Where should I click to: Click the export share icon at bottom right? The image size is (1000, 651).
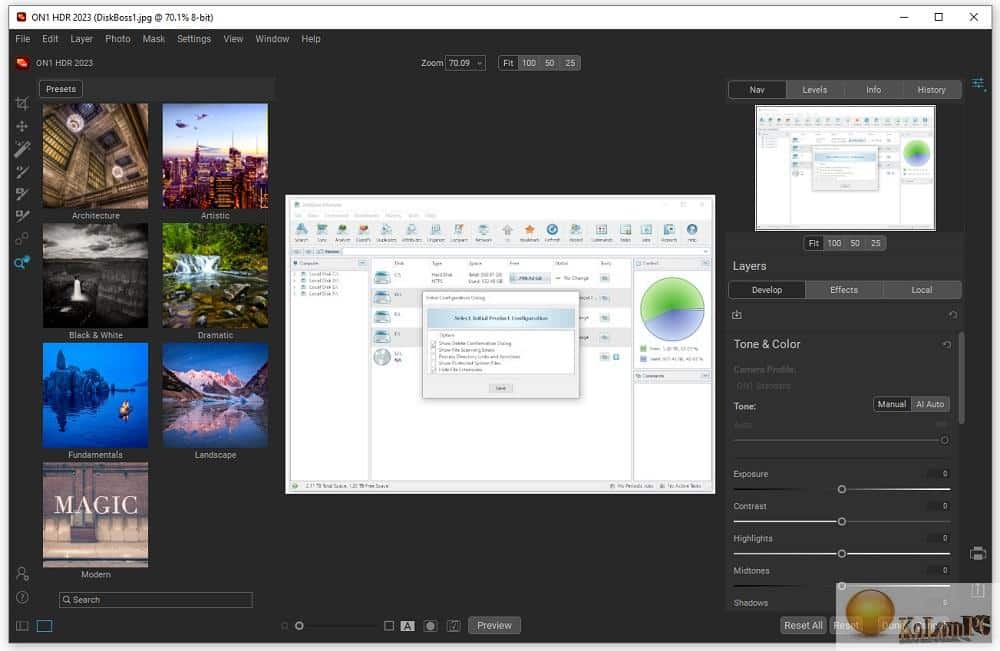pos(978,590)
